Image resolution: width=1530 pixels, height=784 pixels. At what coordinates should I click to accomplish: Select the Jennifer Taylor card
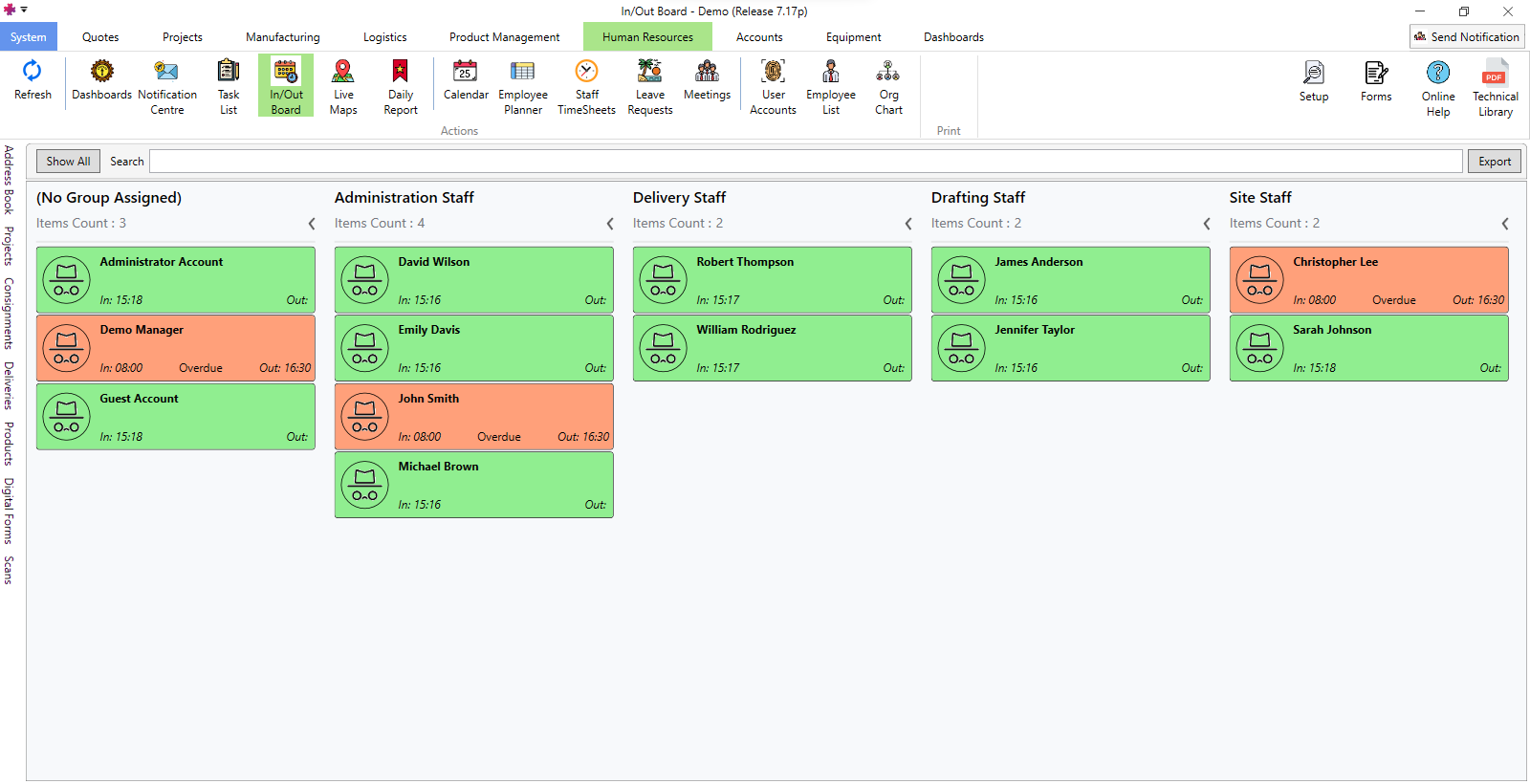click(1071, 348)
